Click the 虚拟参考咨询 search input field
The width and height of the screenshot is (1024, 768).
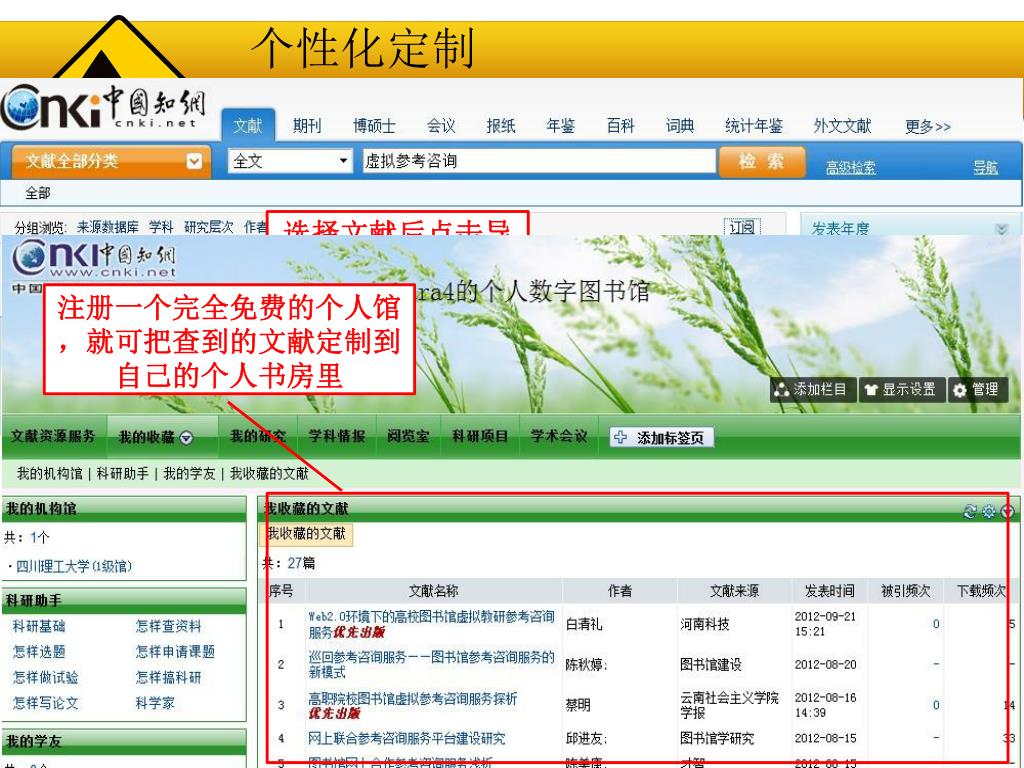point(538,161)
